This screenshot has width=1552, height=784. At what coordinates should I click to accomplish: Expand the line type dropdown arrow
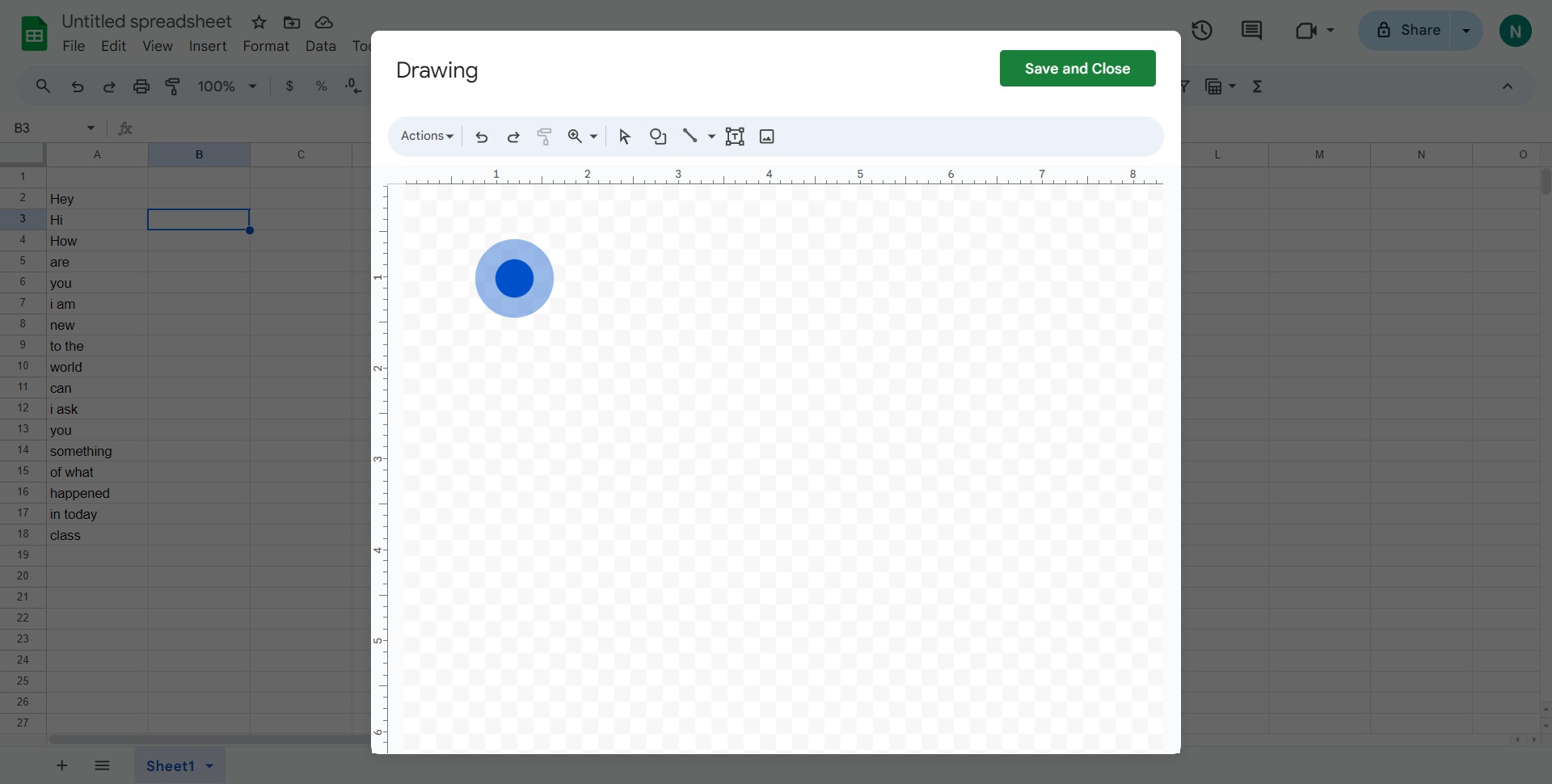711,137
